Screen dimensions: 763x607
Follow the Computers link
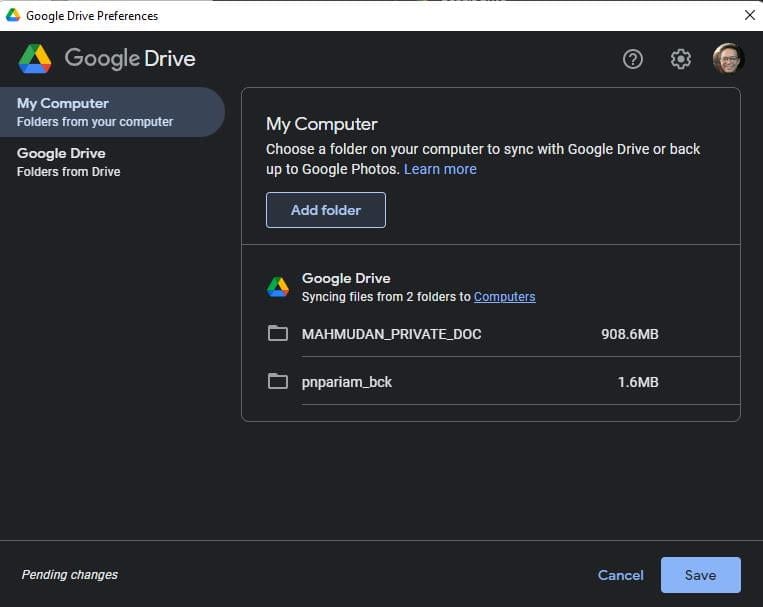[x=504, y=297]
